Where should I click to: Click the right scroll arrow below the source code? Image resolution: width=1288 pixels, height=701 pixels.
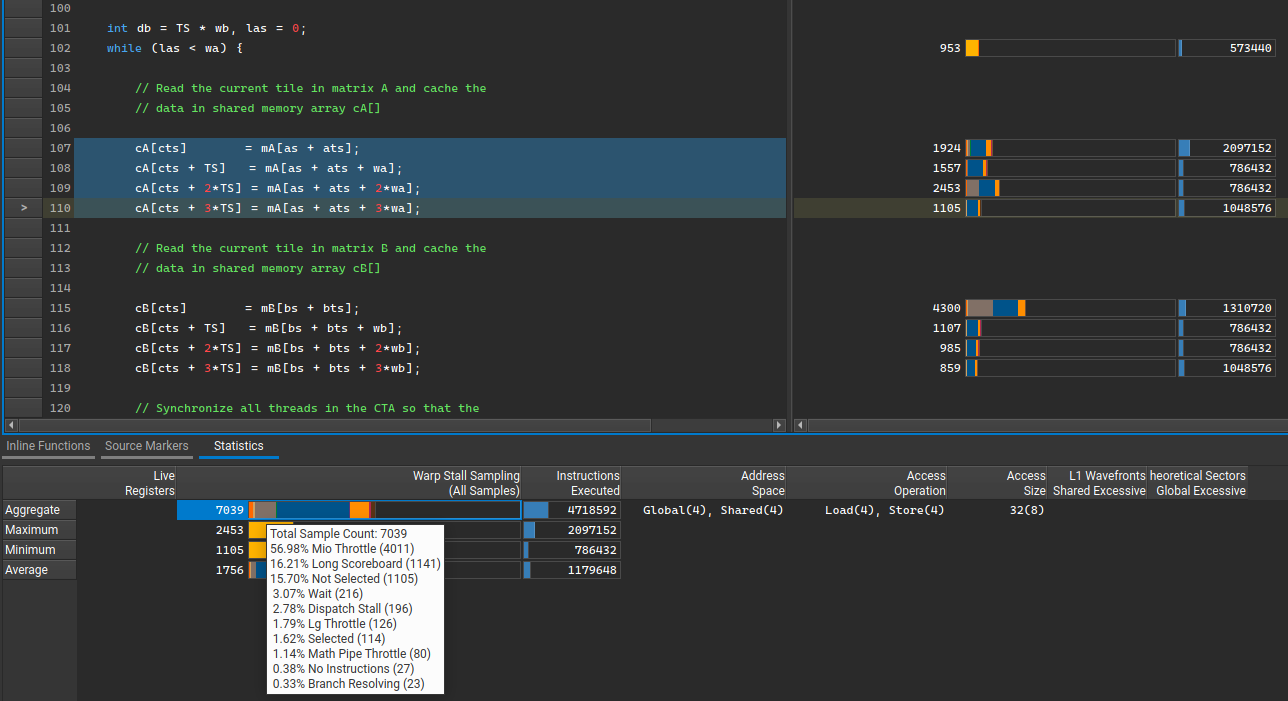(x=779, y=424)
